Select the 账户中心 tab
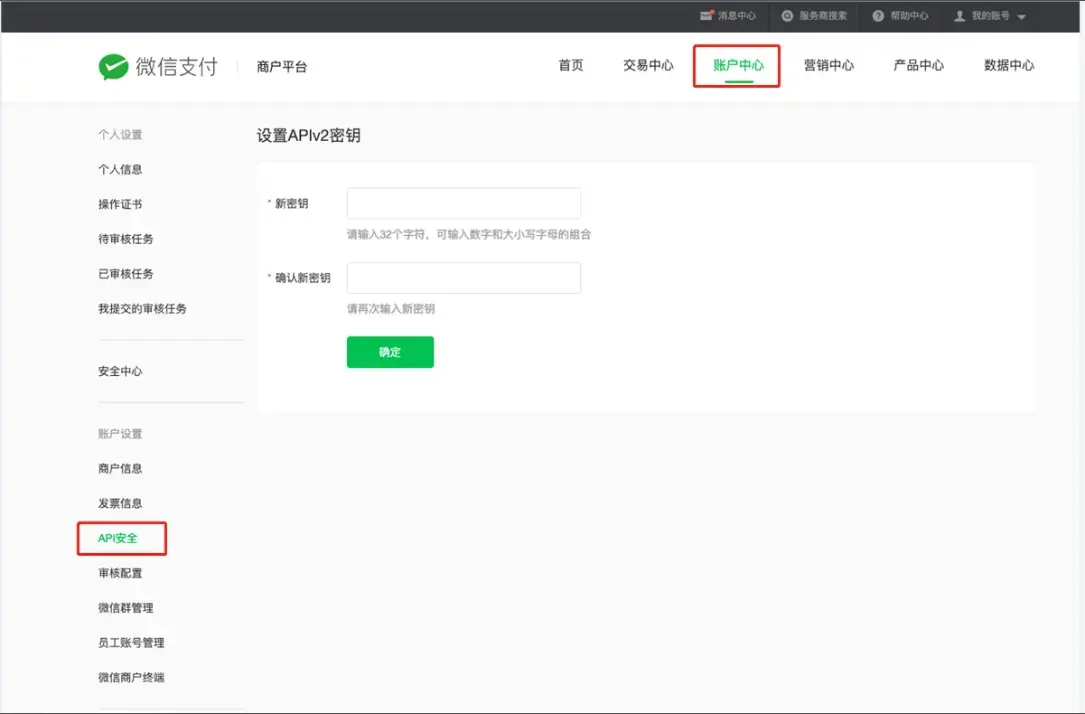This screenshot has width=1085, height=714. point(738,66)
